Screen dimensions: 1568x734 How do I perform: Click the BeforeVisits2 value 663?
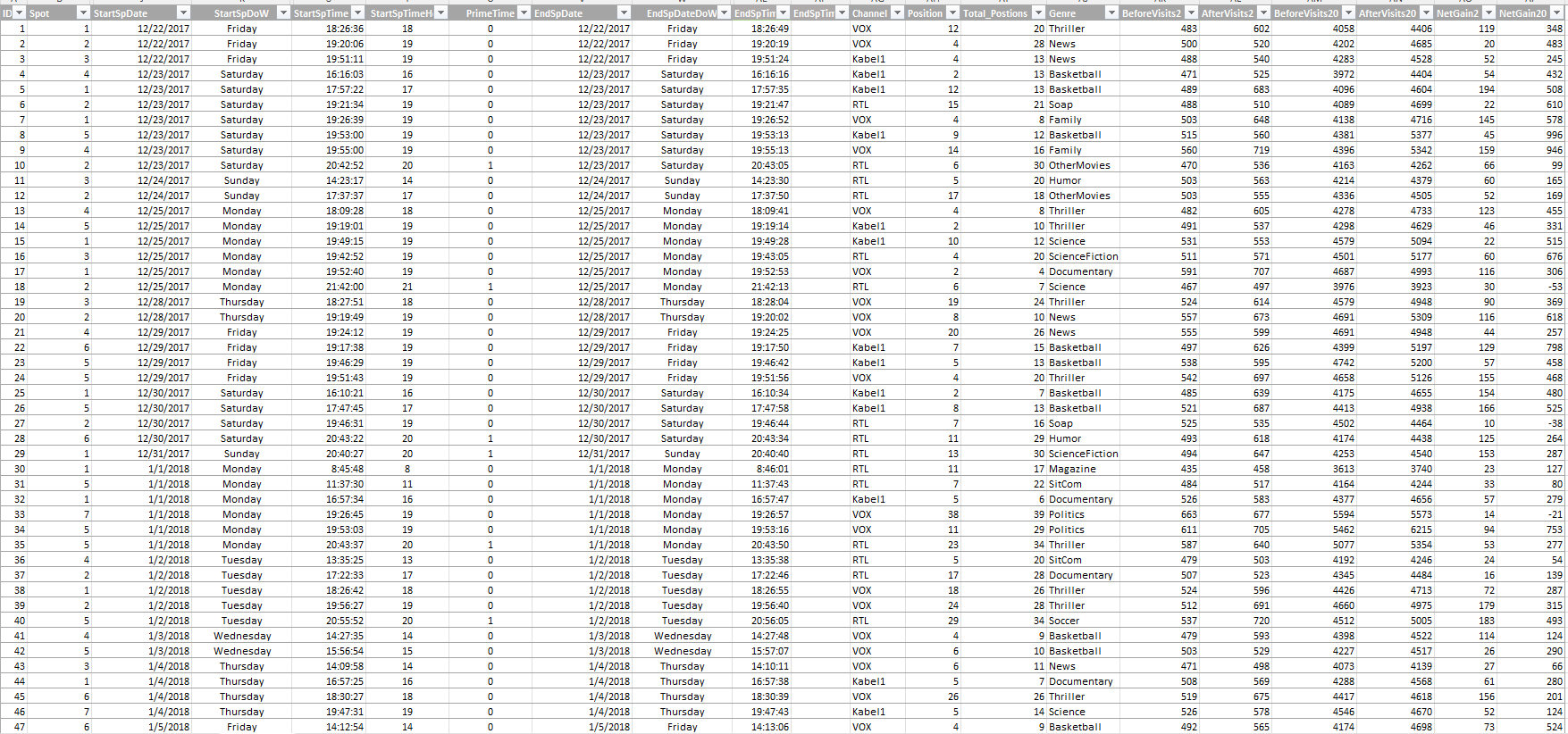click(1160, 514)
